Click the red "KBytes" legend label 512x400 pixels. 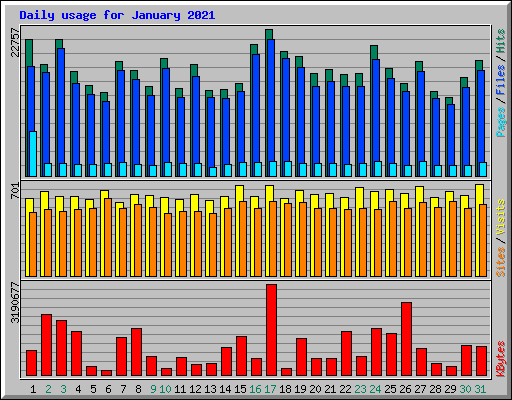tap(501, 359)
